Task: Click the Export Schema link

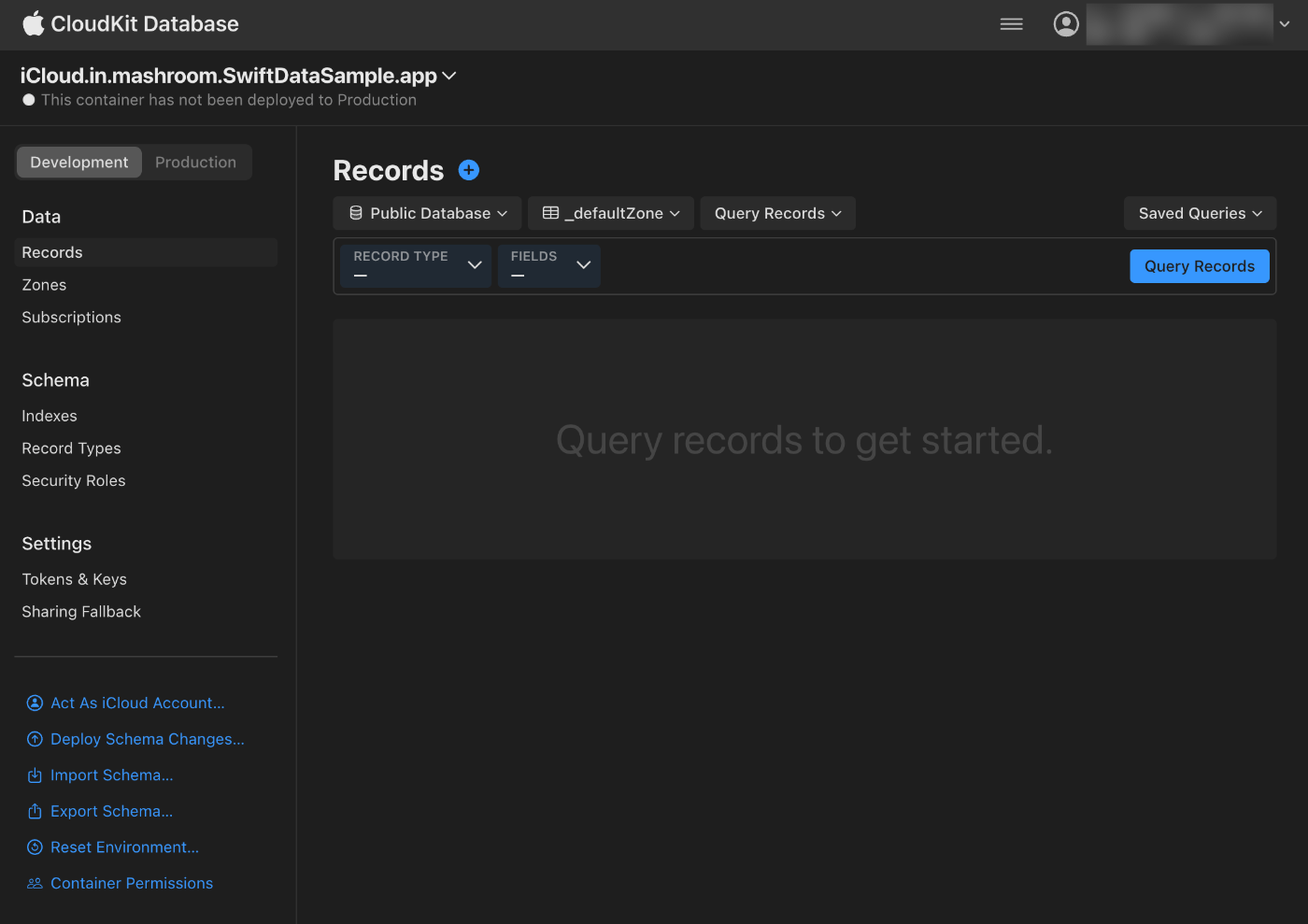Action: (112, 811)
